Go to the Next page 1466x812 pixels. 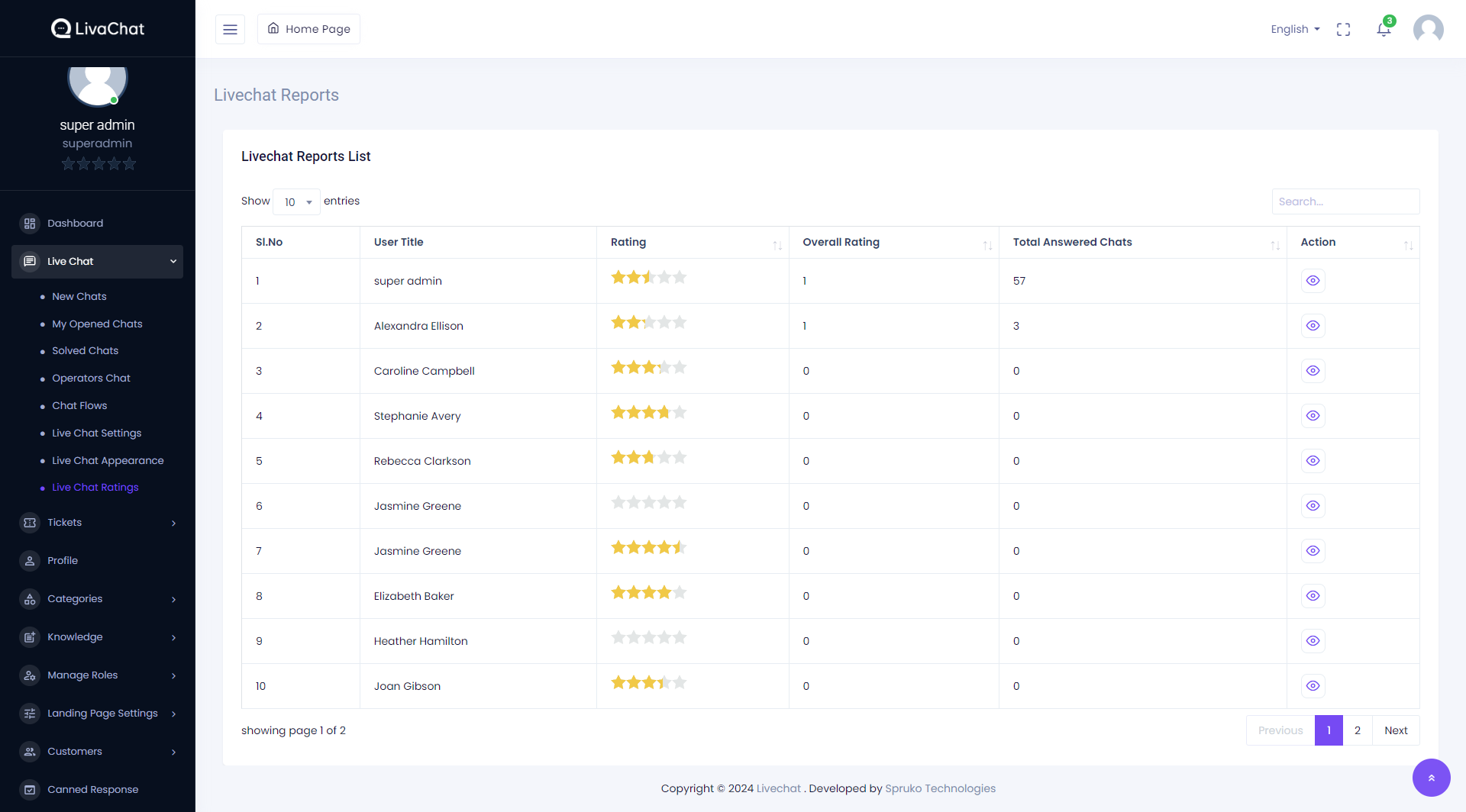pos(1396,730)
